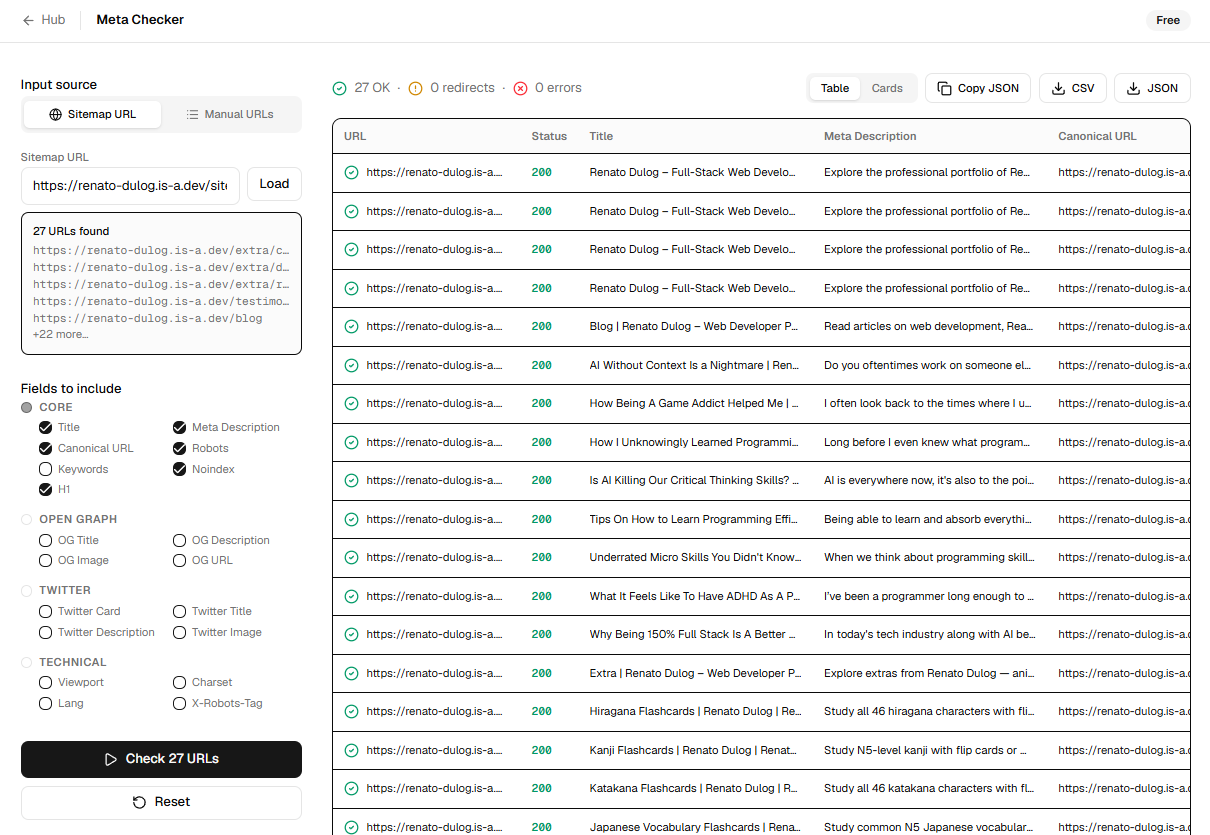This screenshot has width=1210, height=835.
Task: Click status icon for How Being A Game Addict row
Action: (x=351, y=404)
